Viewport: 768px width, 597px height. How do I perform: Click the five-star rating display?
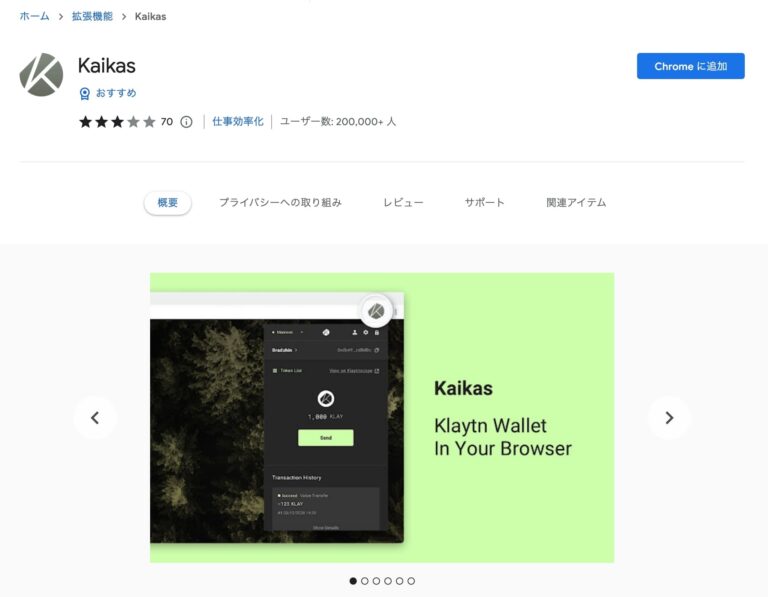tap(117, 121)
